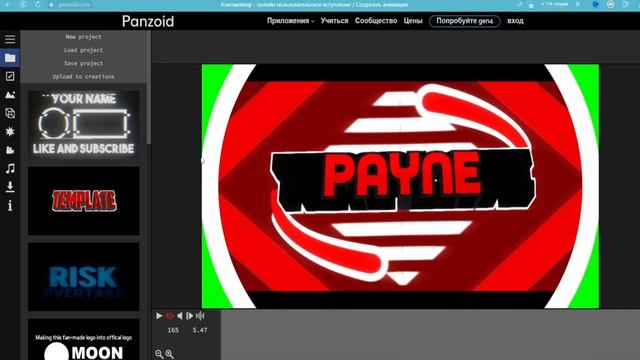Zoom out the timeline
Viewport: 640px width, 360px height.
pyautogui.click(x=159, y=354)
